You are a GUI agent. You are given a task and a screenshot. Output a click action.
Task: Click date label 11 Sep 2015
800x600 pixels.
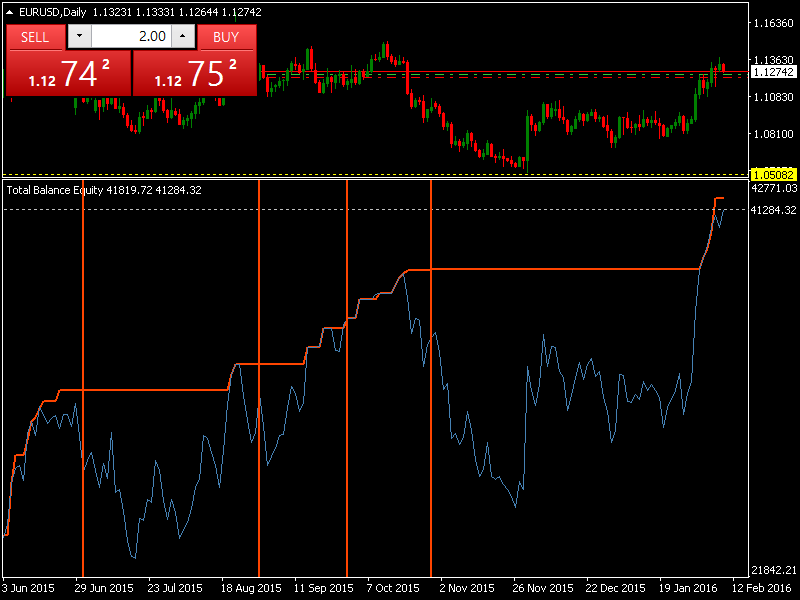(323, 588)
